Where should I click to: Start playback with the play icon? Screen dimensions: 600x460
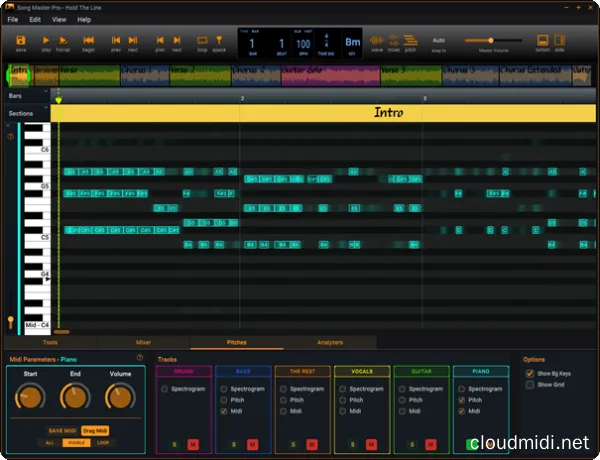pyautogui.click(x=46, y=41)
